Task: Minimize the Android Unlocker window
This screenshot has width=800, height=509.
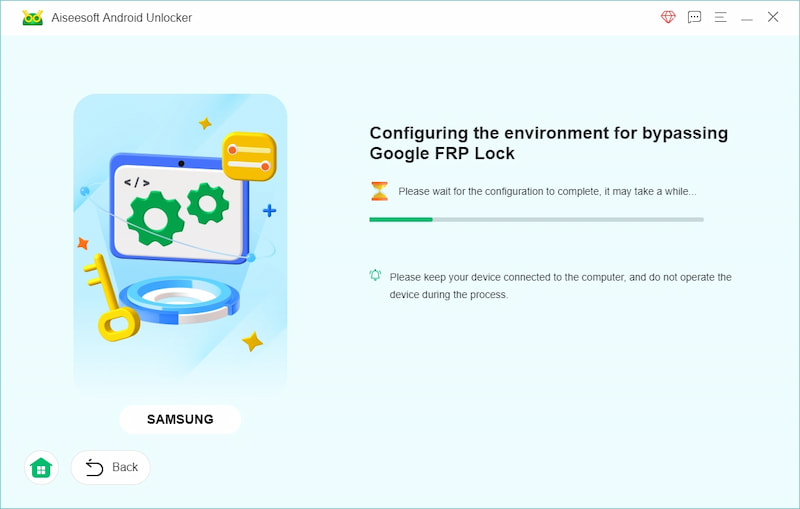Action: pyautogui.click(x=746, y=17)
